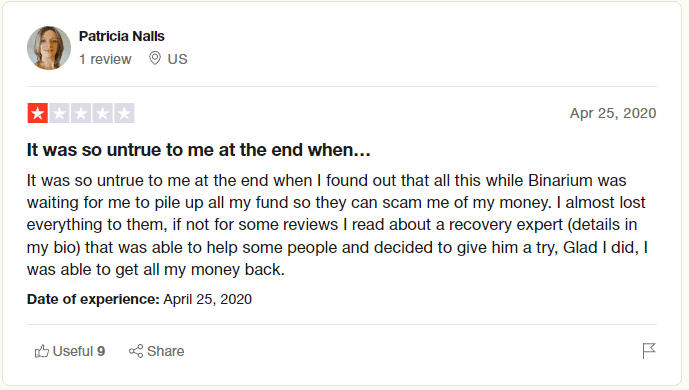Image resolution: width=689 pixels, height=390 pixels.
Task: Click the "1 review" count text
Action: pyautogui.click(x=105, y=59)
